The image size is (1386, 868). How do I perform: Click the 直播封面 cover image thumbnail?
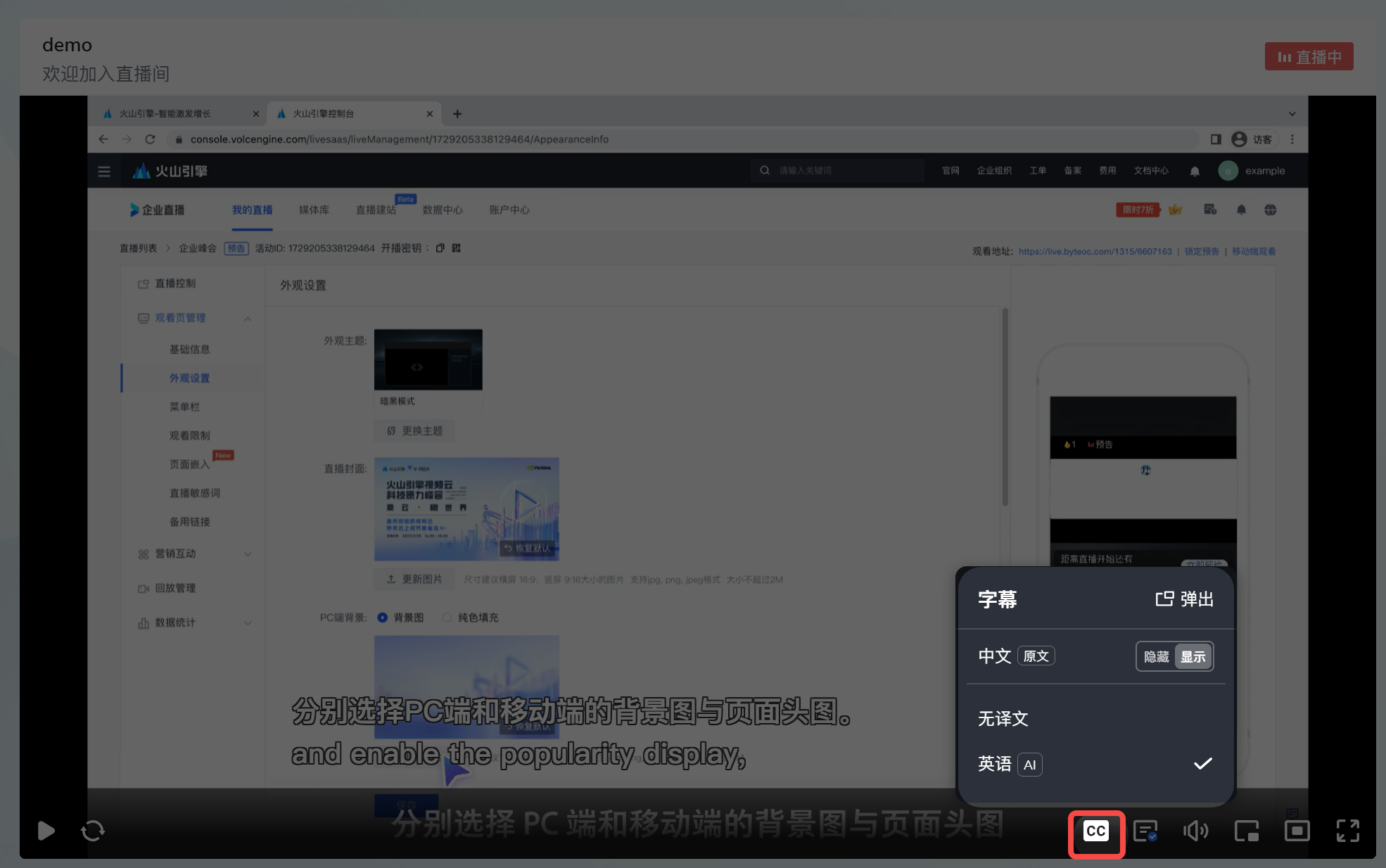click(x=466, y=509)
